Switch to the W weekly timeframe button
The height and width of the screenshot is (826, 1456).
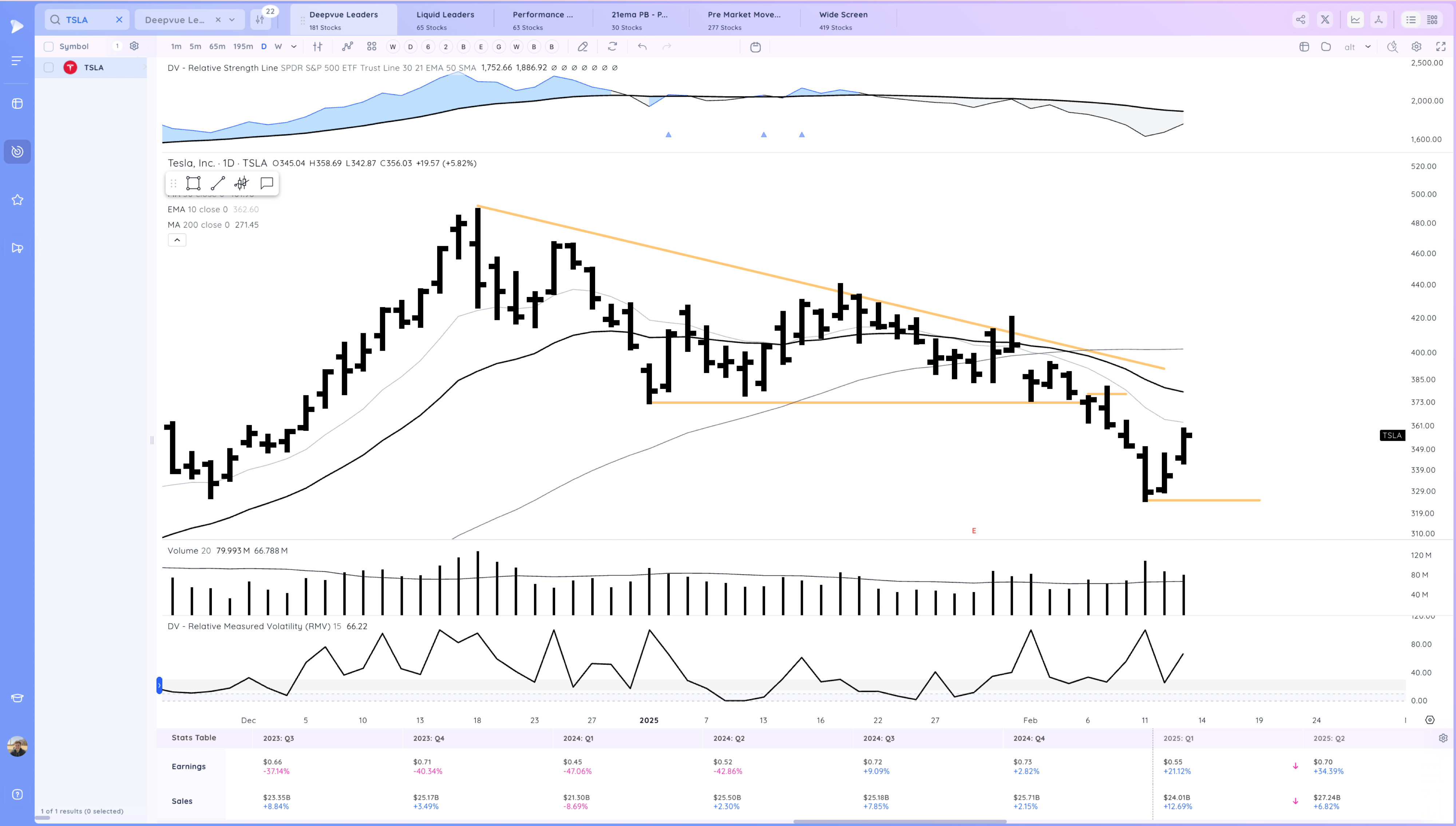coord(278,47)
